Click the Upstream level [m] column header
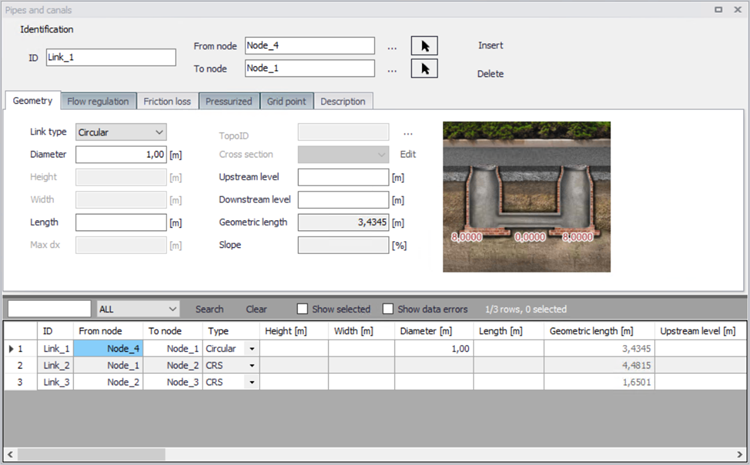The image size is (750, 465). 700,331
